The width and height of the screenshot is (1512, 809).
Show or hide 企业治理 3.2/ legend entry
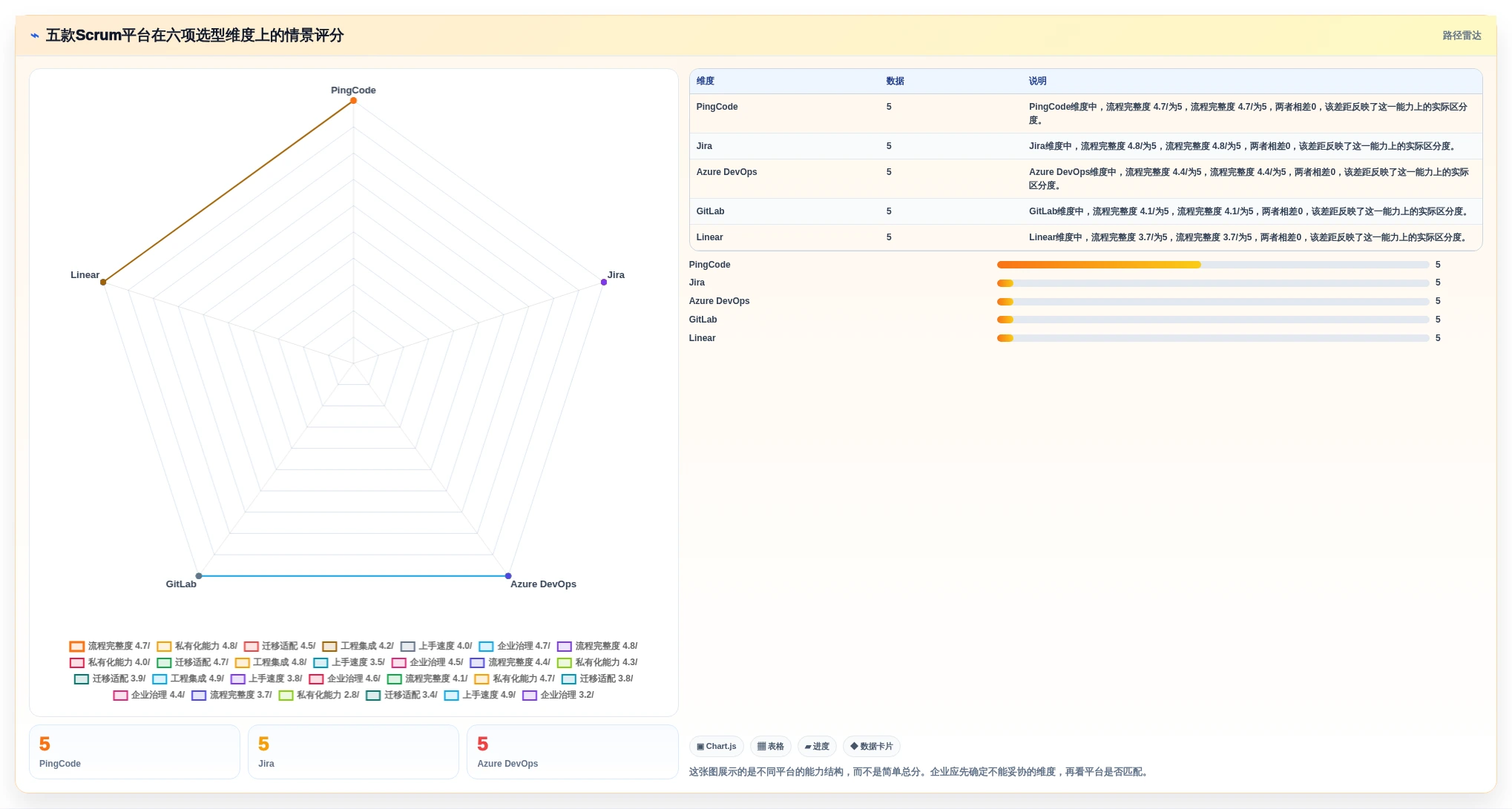(x=559, y=695)
